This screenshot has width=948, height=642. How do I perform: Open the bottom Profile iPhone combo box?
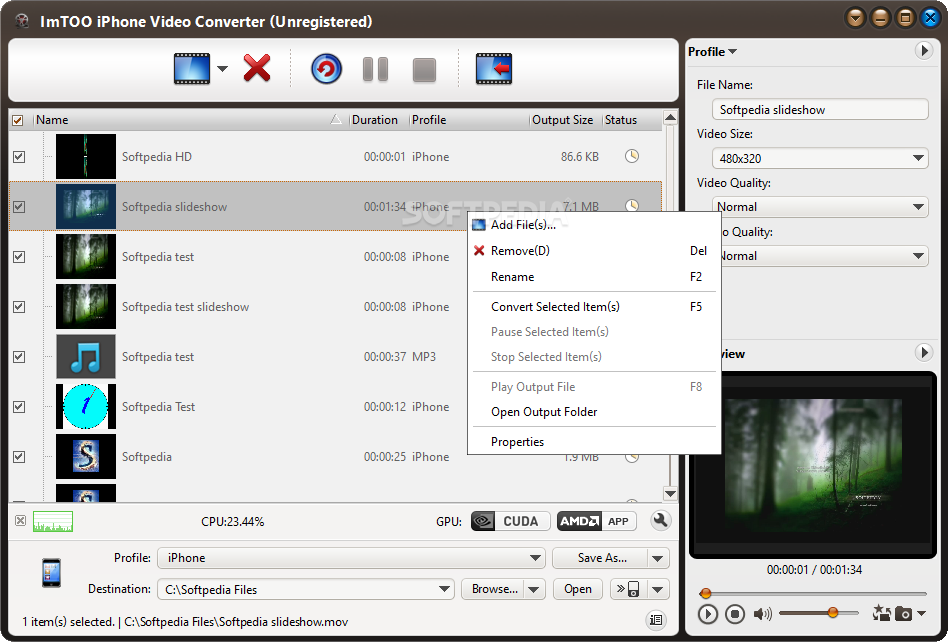coord(351,558)
